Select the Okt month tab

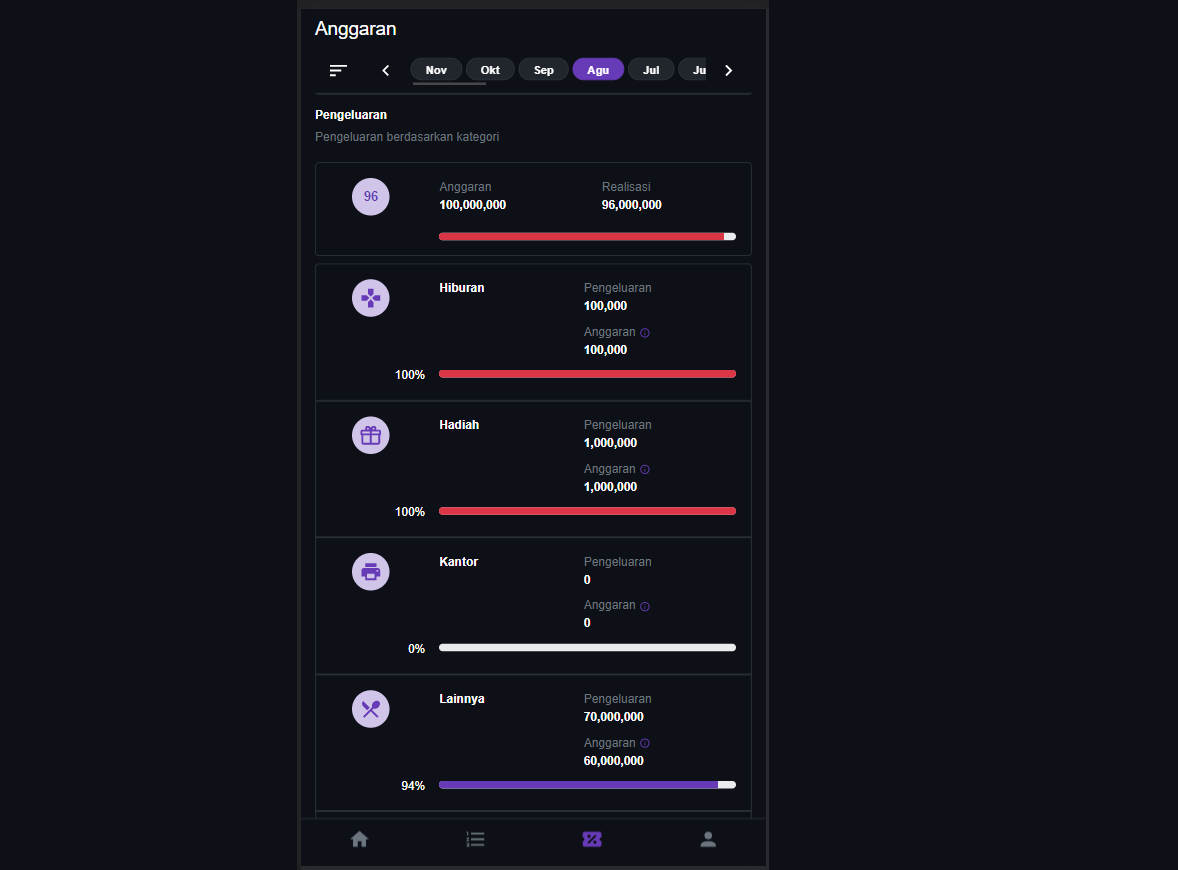(490, 70)
